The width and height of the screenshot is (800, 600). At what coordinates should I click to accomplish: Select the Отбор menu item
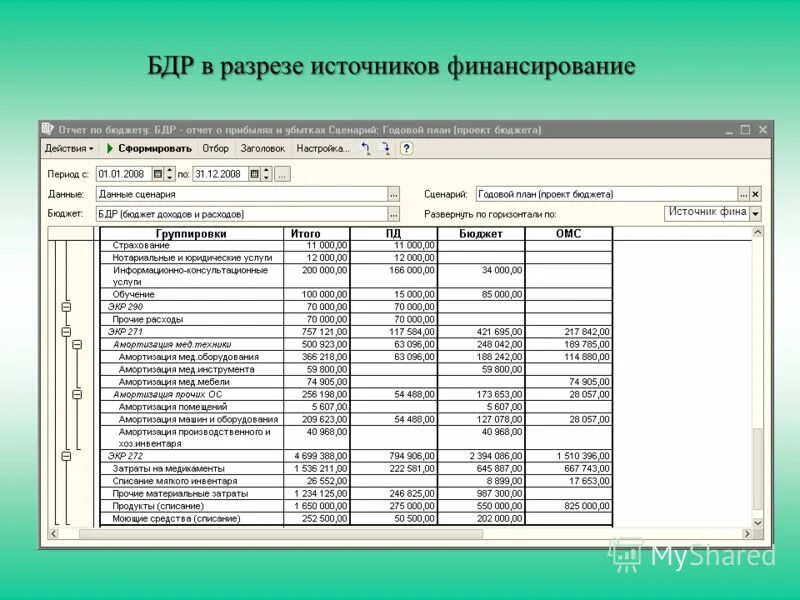pos(216,147)
